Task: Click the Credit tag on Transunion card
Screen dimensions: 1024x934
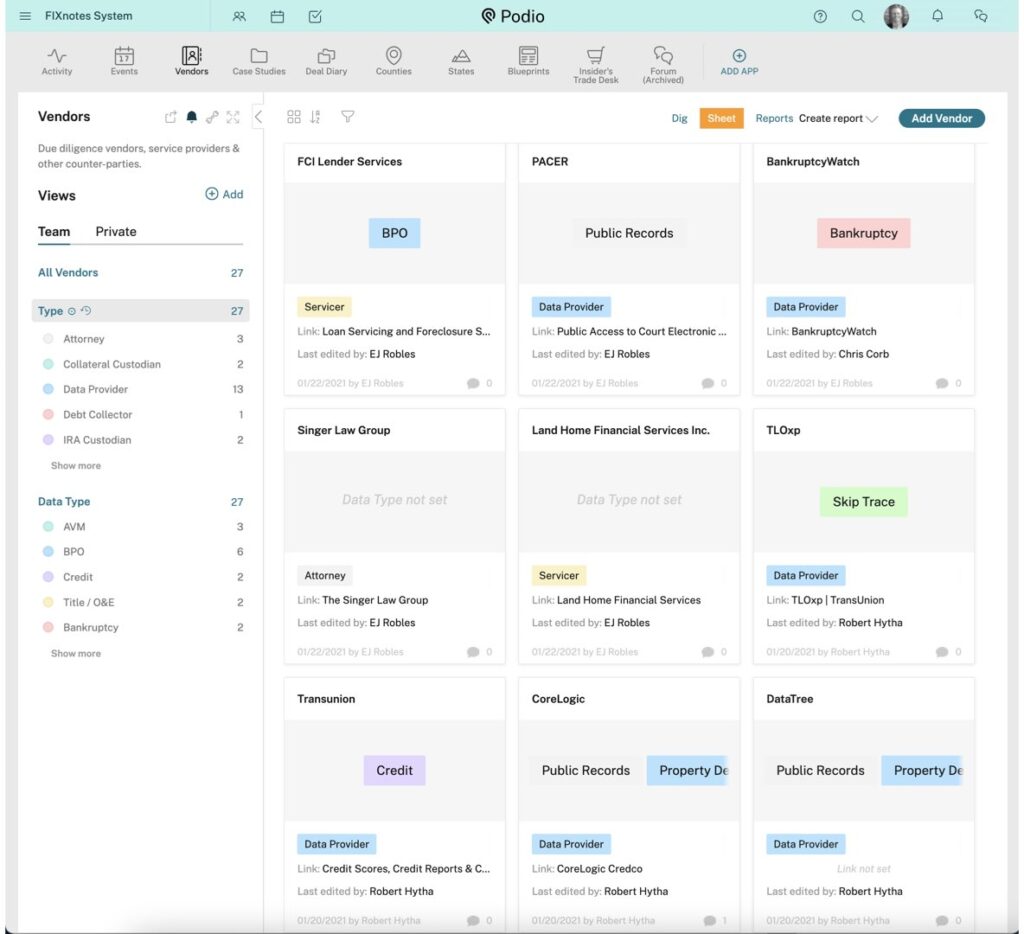Action: coord(394,771)
